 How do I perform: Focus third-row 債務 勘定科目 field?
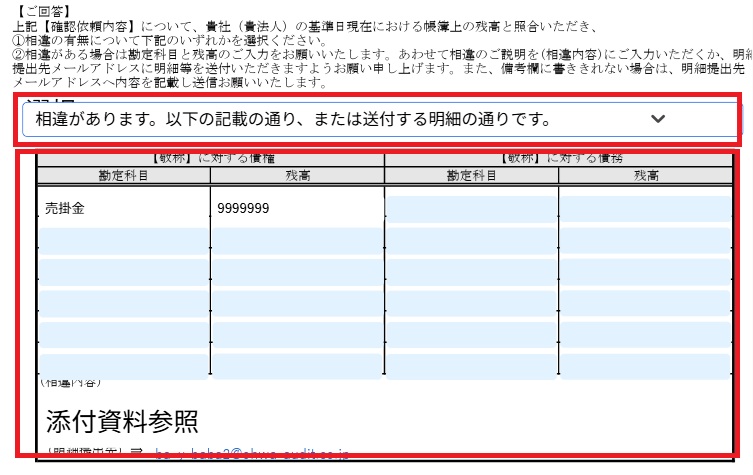coord(471,272)
